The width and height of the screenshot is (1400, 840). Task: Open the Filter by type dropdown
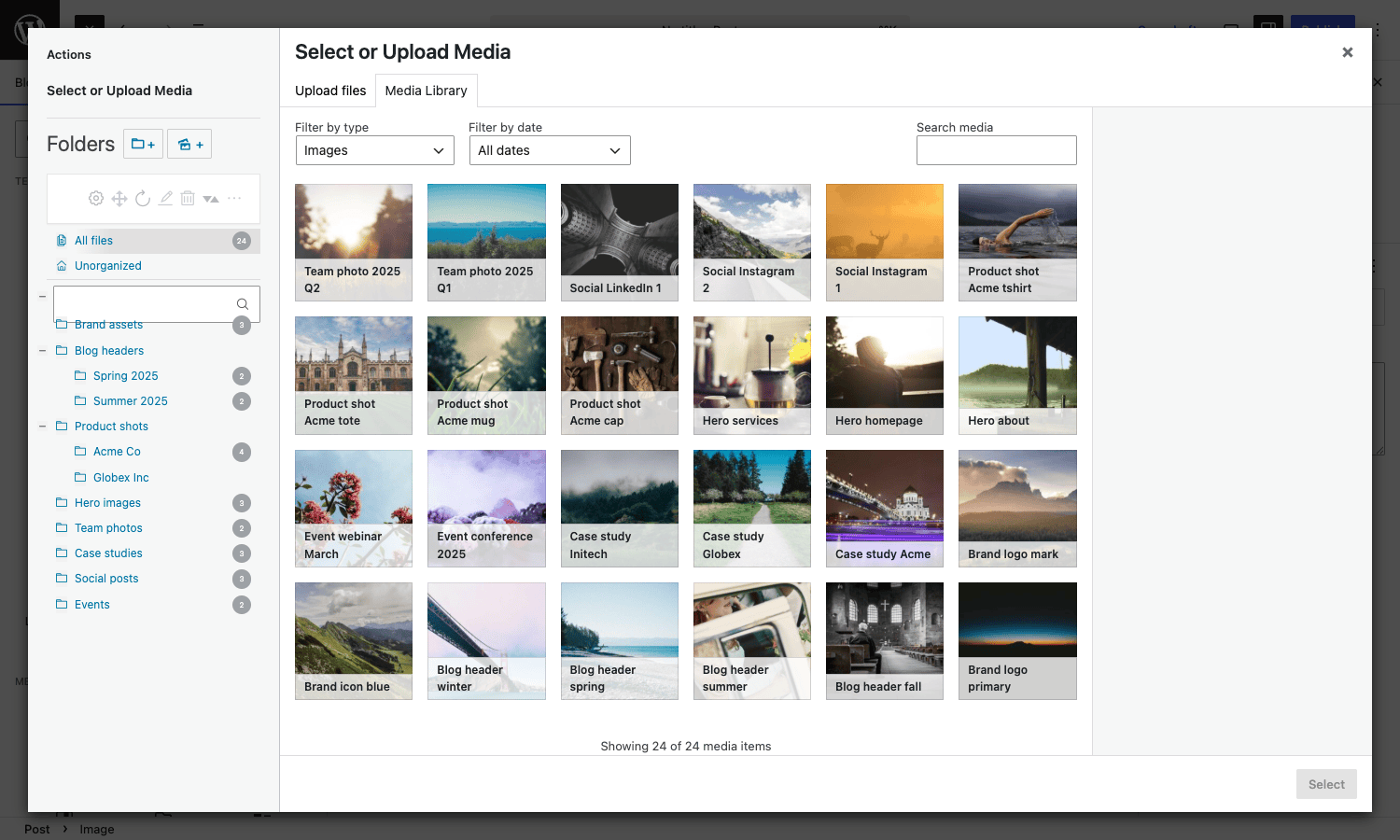[x=374, y=150]
